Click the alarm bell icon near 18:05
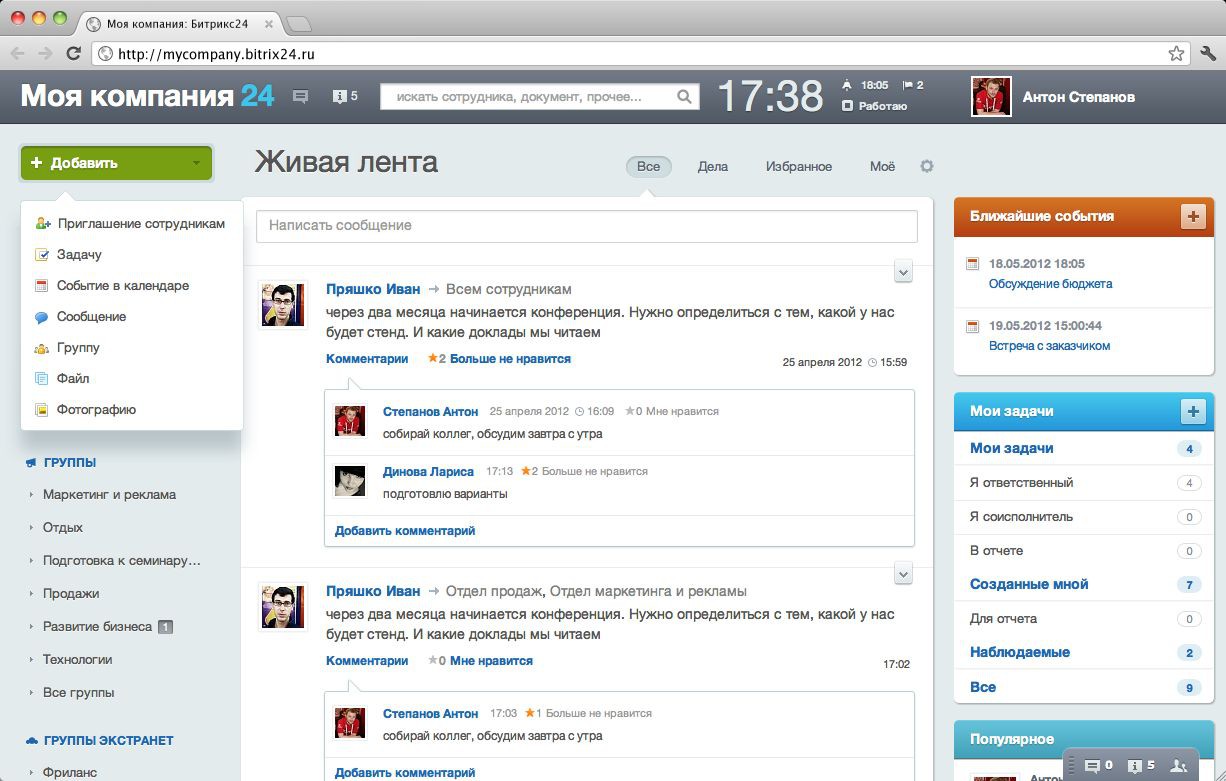This screenshot has width=1226, height=781. click(847, 86)
